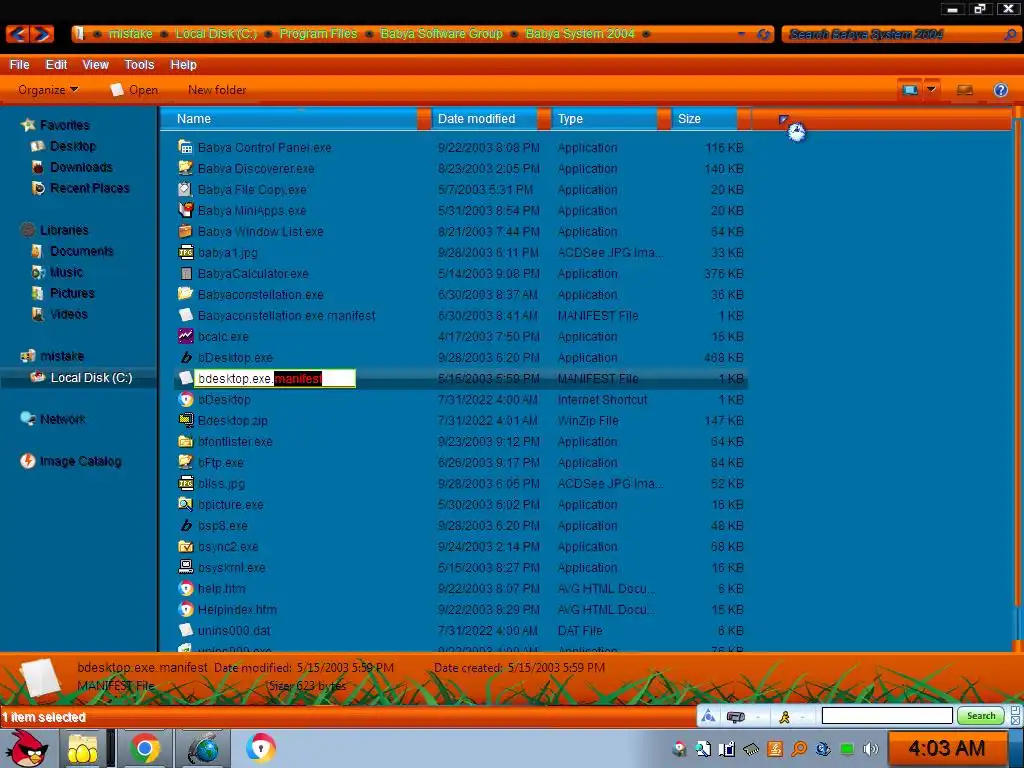The image size is (1024, 768).
Task: Open the Documents library
Action: [x=82, y=251]
